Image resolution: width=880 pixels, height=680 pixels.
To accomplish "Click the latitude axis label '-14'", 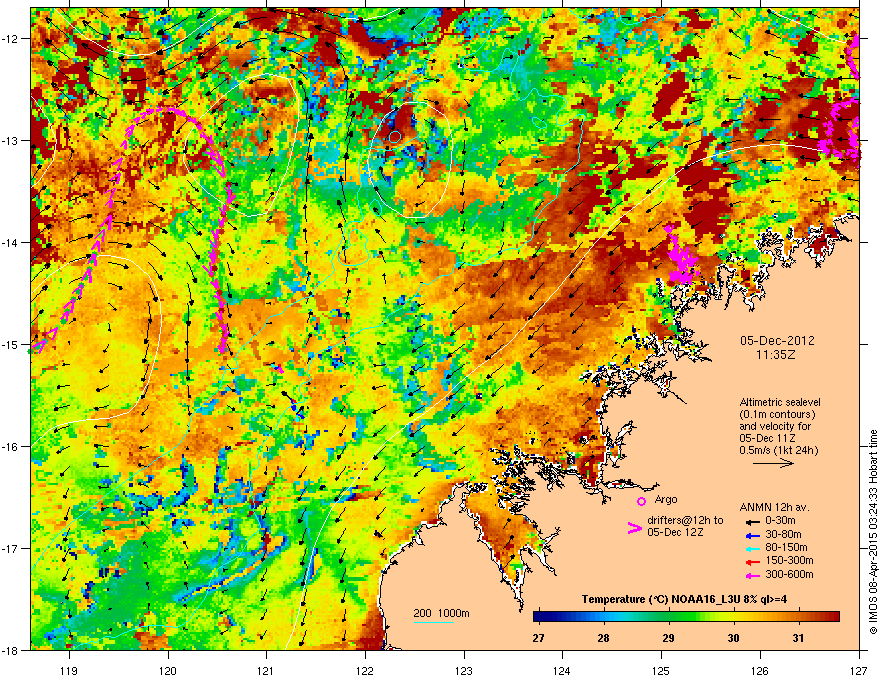I will [11, 243].
